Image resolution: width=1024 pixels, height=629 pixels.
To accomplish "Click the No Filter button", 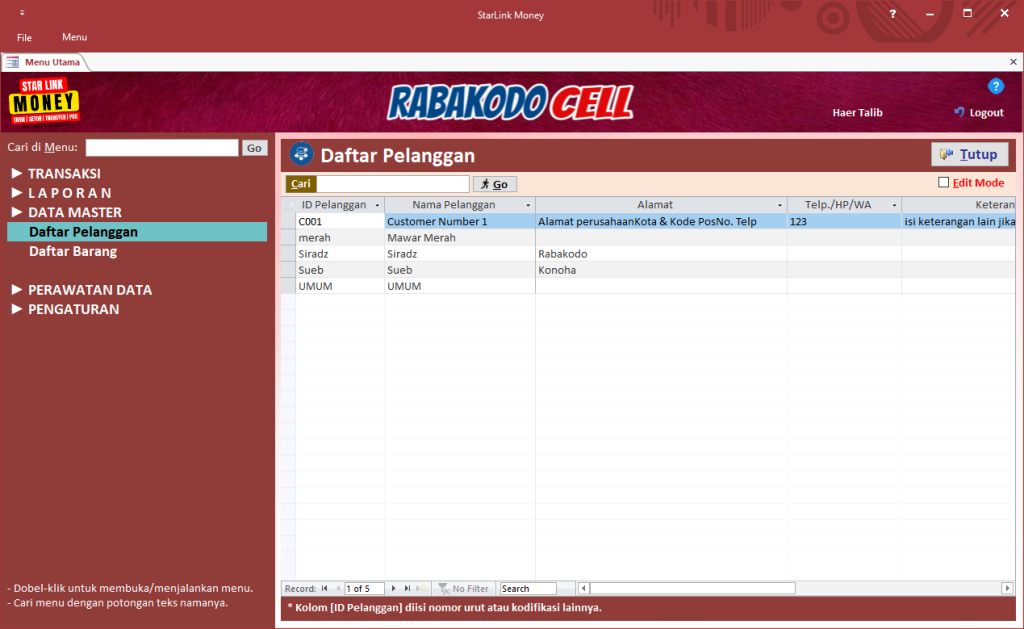I will click(x=464, y=589).
